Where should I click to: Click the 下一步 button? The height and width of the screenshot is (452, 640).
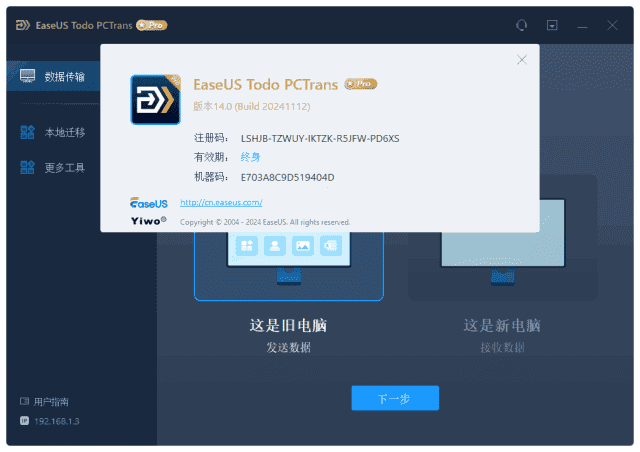coord(394,398)
